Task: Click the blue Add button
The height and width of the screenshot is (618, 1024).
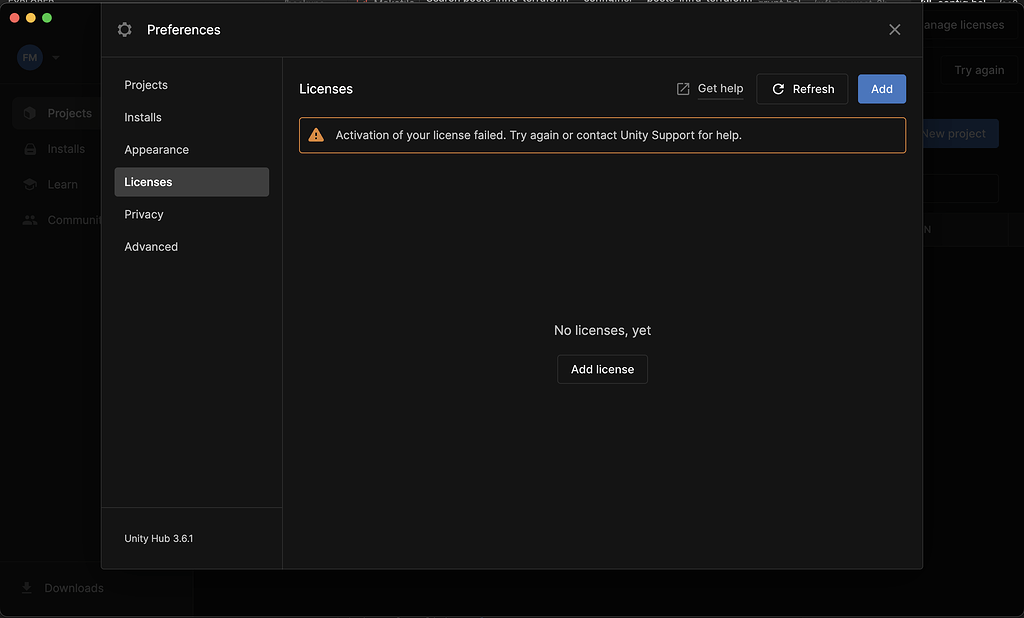Action: tap(882, 89)
